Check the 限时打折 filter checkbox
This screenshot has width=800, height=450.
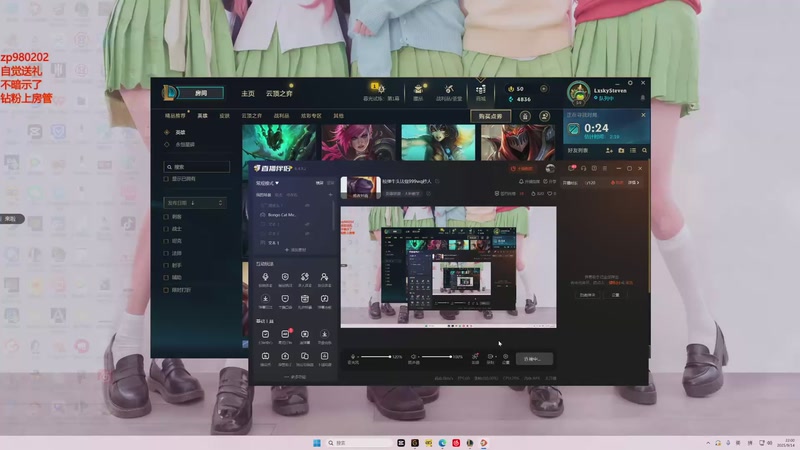click(166, 290)
